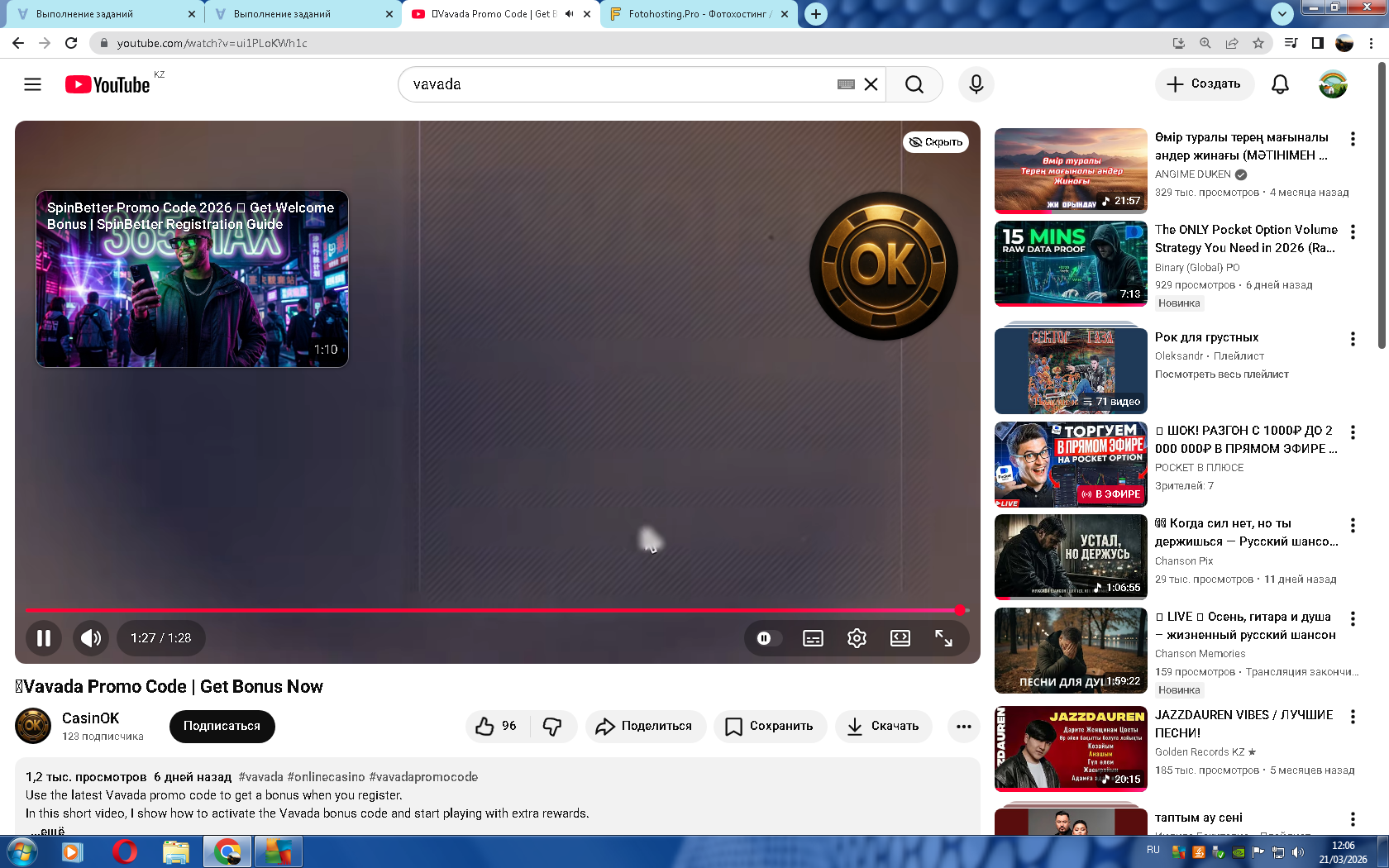Run search with the magnifier button

pos(914,84)
